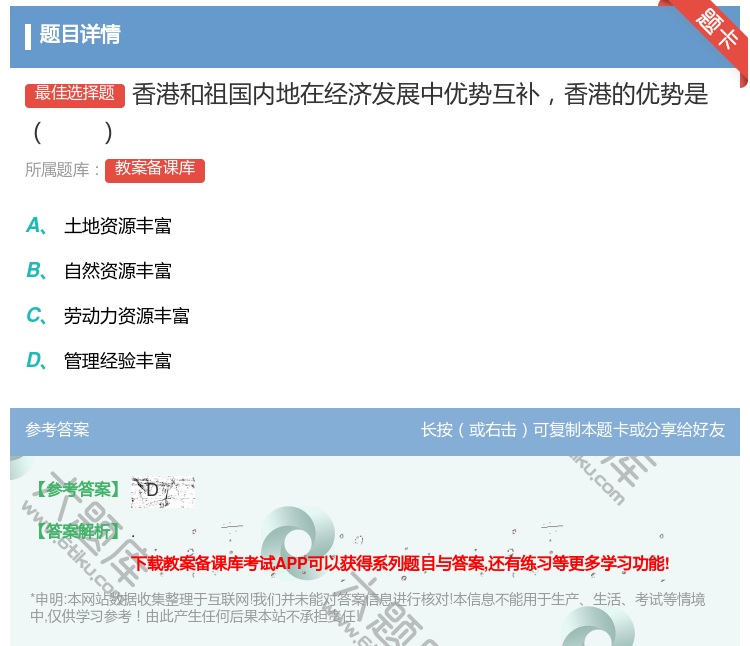
Task: Choose the answer text 劳动力资源丰富
Action: pos(127,316)
